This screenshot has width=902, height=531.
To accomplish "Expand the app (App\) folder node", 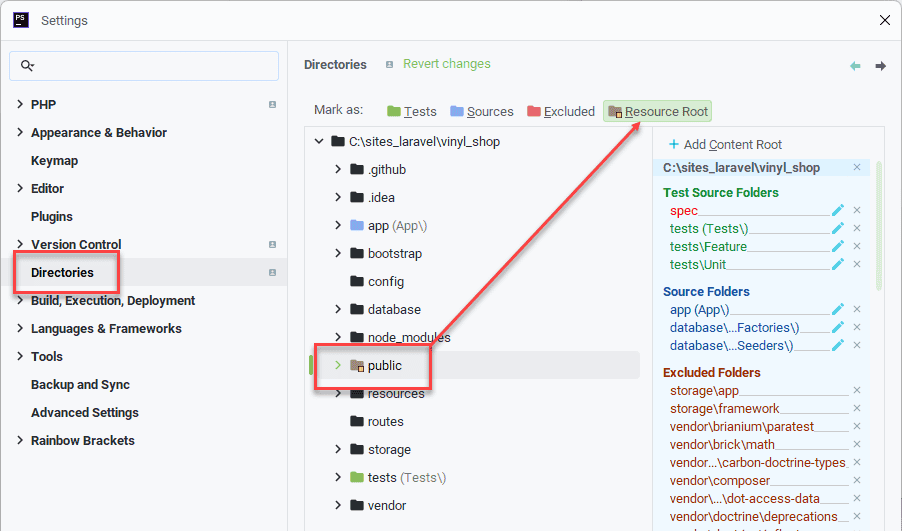I will (x=338, y=225).
